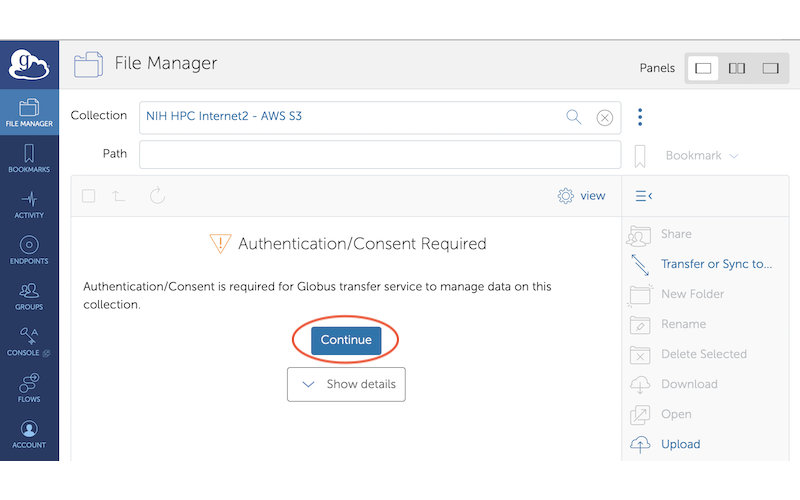Screen dimensions: 800x500
Task: Select Transfer or Sync to option
Action: [716, 264]
